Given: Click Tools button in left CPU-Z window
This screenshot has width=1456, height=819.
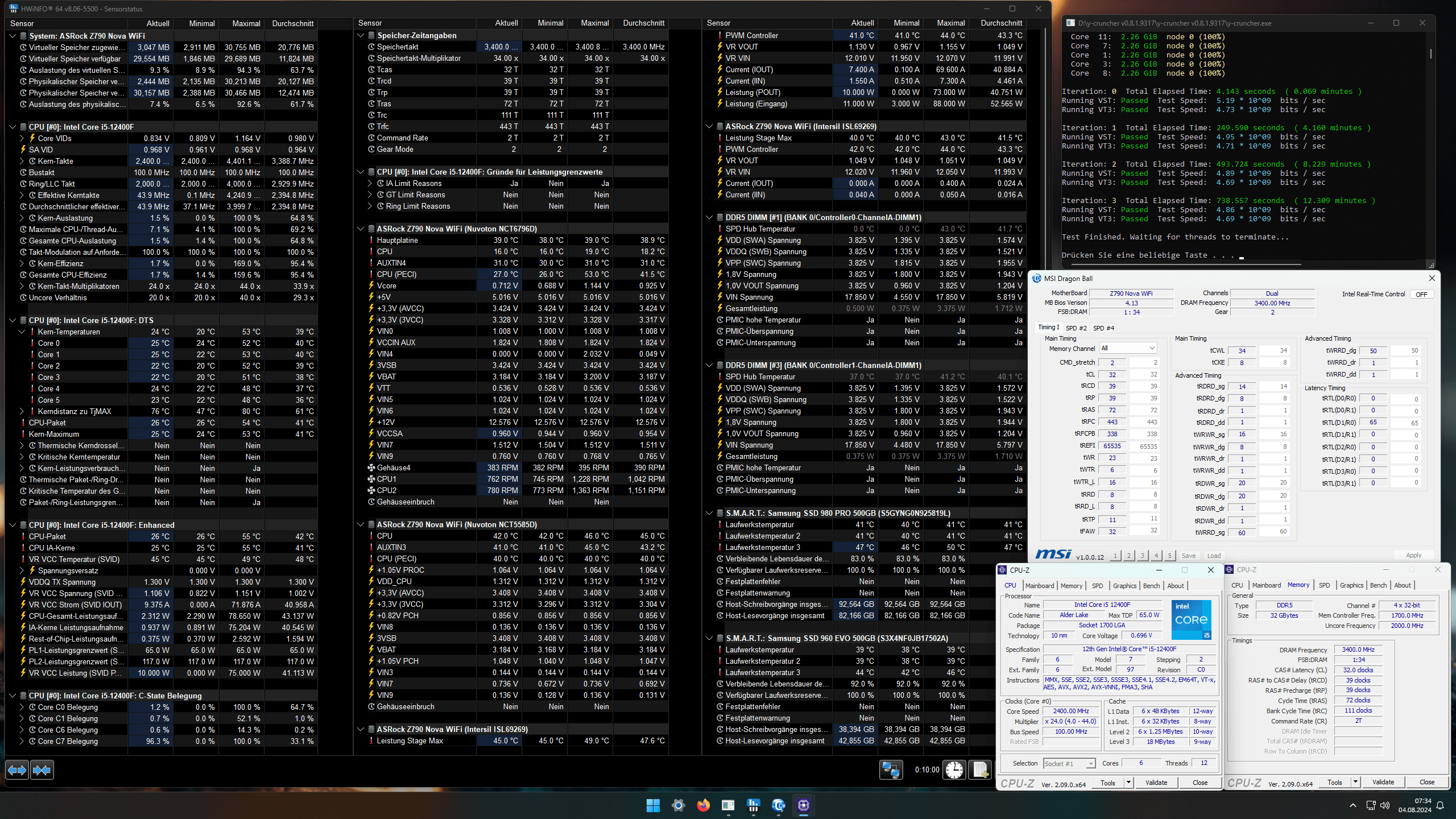Looking at the screenshot, I should [x=1108, y=783].
